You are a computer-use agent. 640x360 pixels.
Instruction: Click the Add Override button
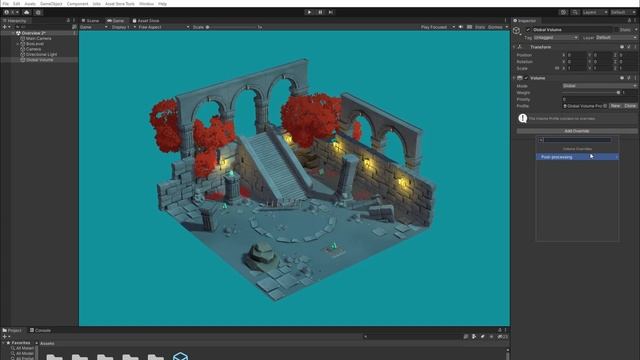[x=577, y=131]
